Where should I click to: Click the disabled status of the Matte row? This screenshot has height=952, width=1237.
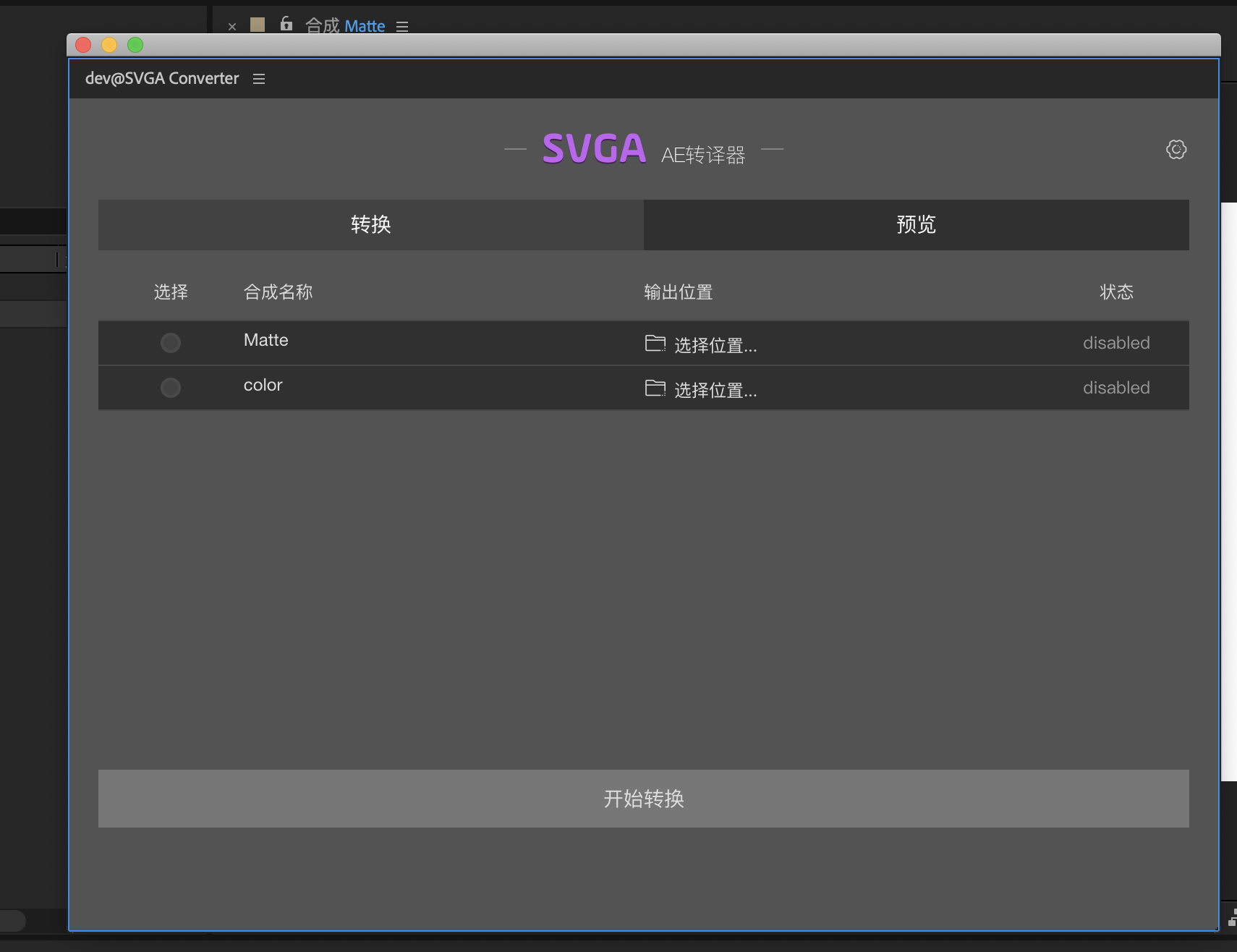coord(1116,343)
